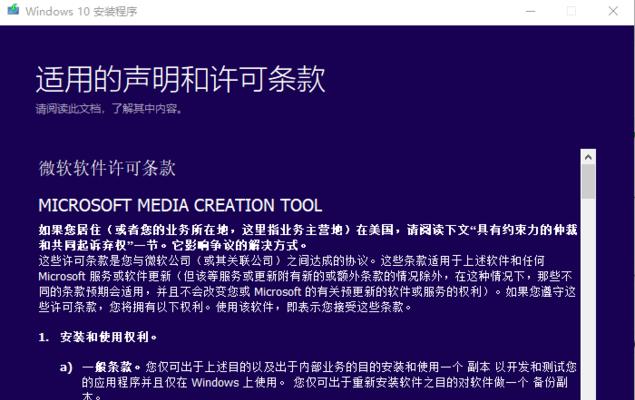Close the Windows 10 setup window
The width and height of the screenshot is (635, 400).
[x=613, y=11]
